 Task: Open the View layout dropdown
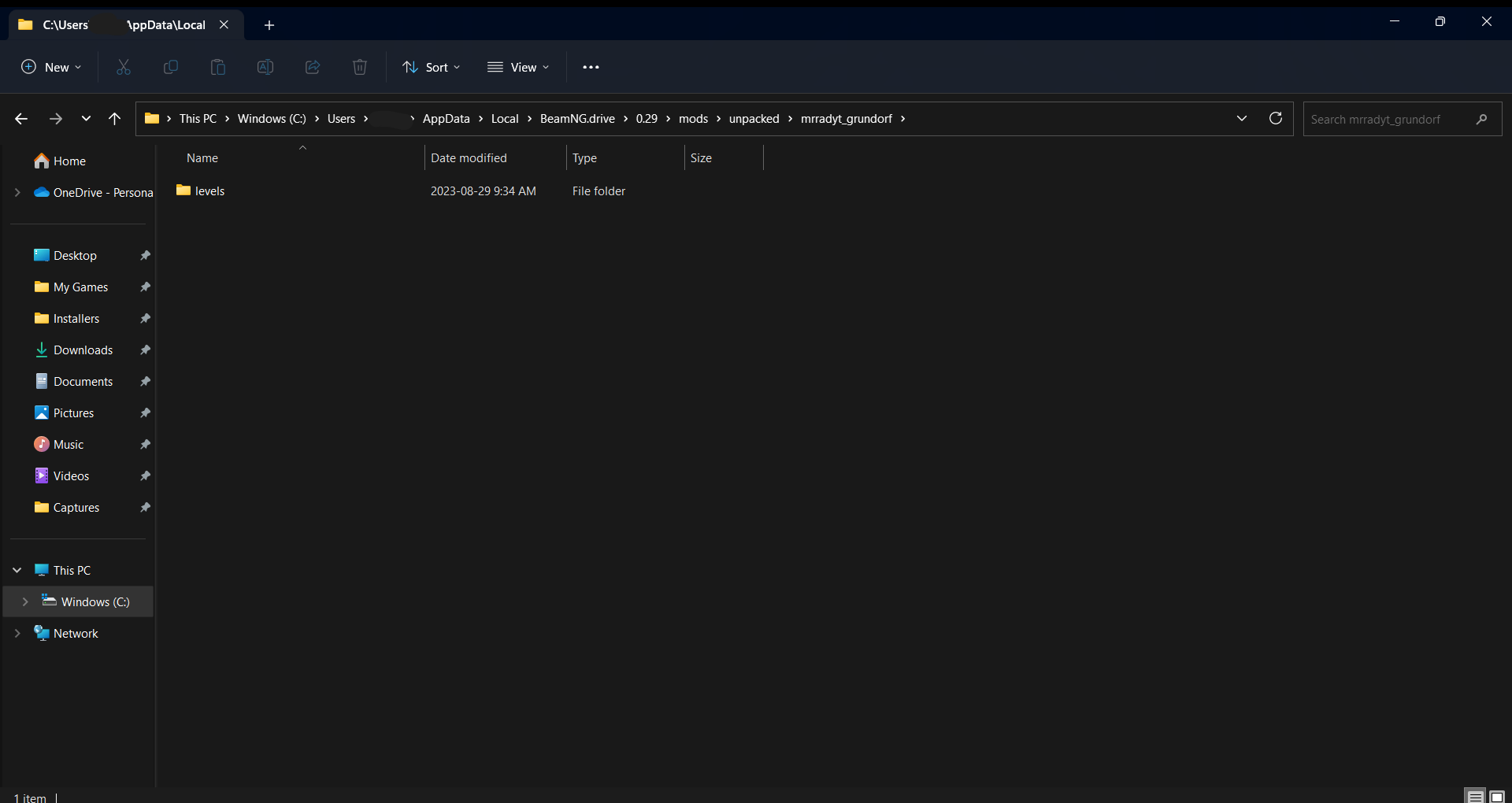tap(518, 67)
